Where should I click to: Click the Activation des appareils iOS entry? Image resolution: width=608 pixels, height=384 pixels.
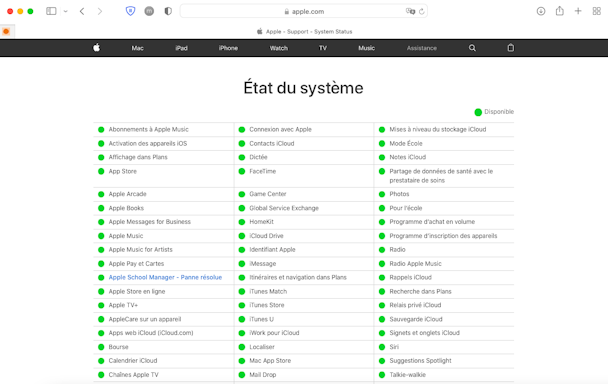click(x=148, y=143)
